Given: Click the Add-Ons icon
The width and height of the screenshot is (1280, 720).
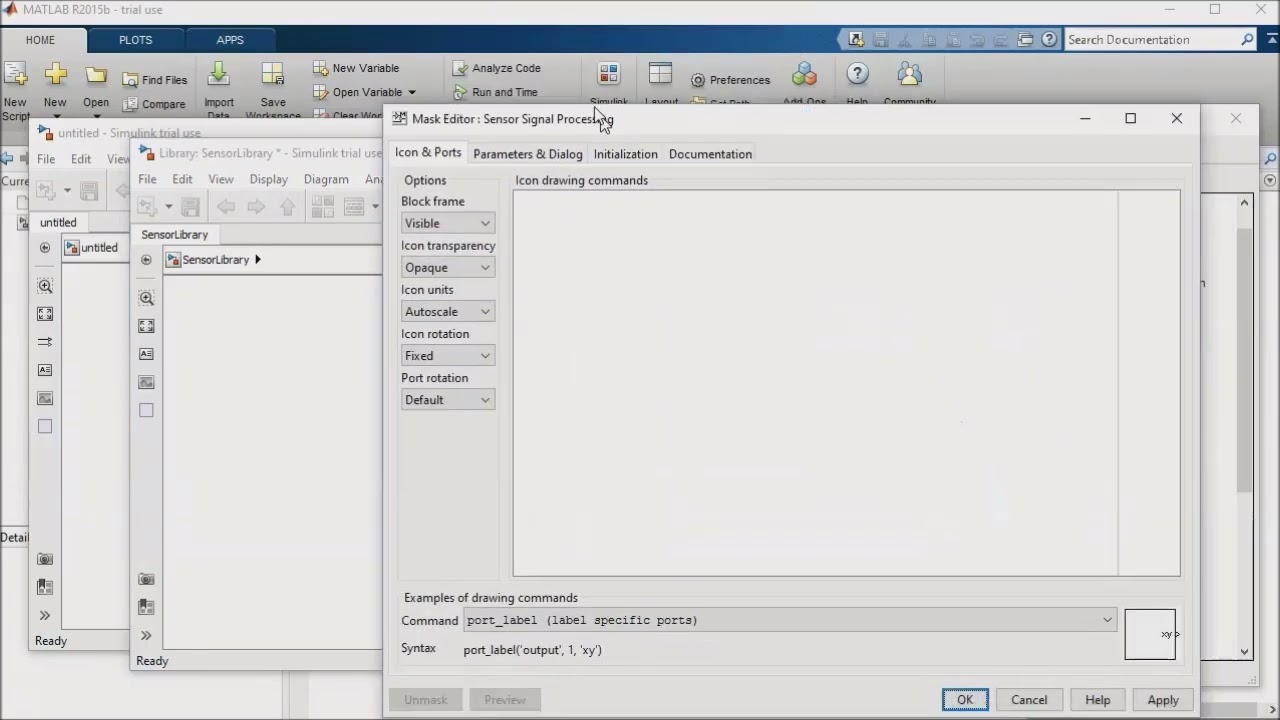Looking at the screenshot, I should click(804, 75).
